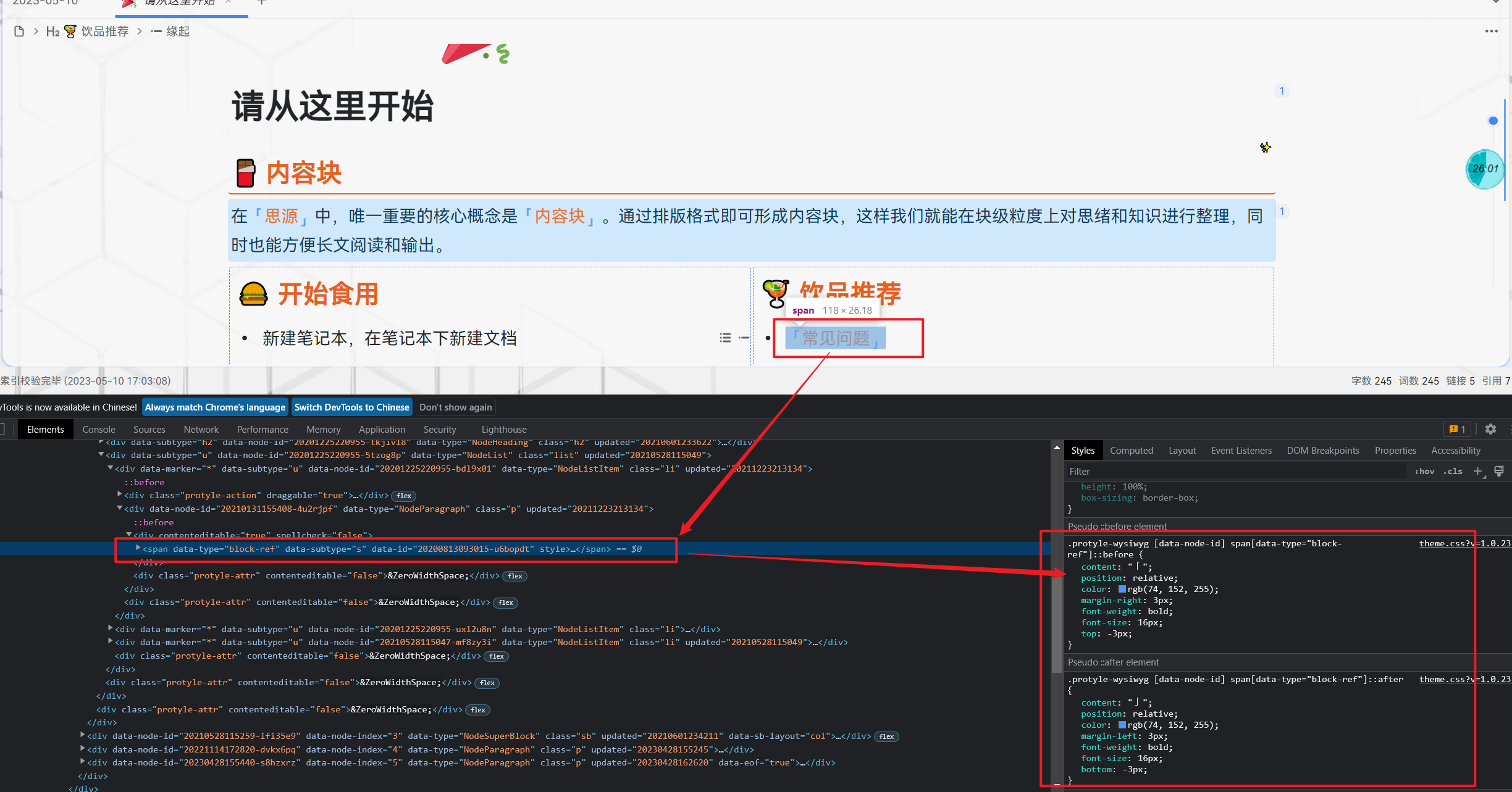This screenshot has width=1512, height=792.
Task: Click the document icon at breadcrumb start
Action: point(19,31)
